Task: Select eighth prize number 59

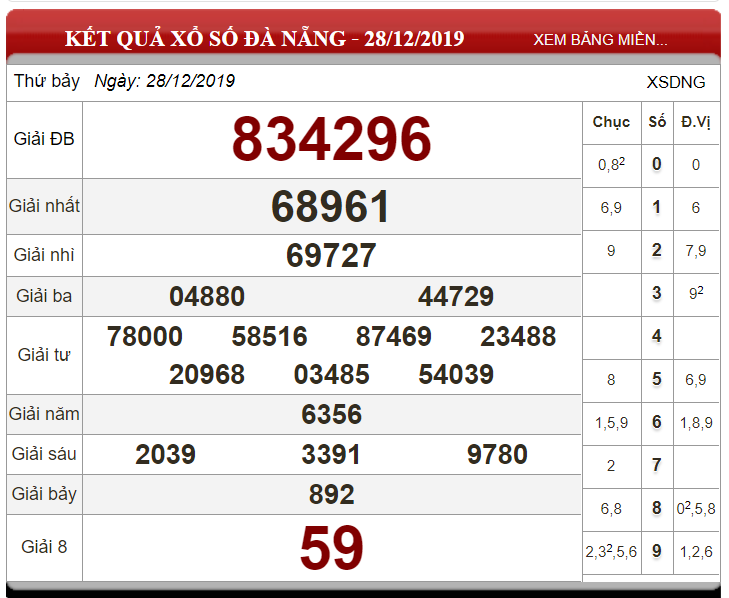Action: pos(331,547)
